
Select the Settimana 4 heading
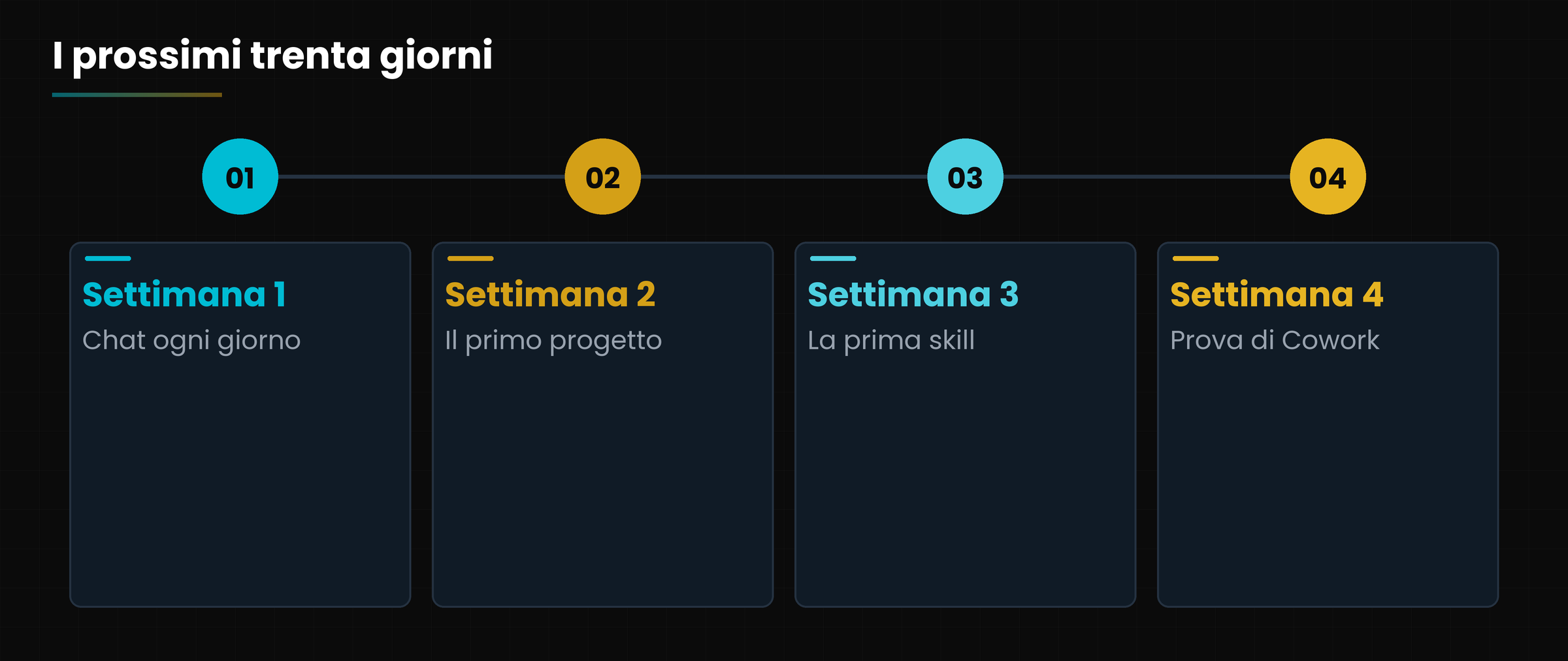[x=1277, y=295]
